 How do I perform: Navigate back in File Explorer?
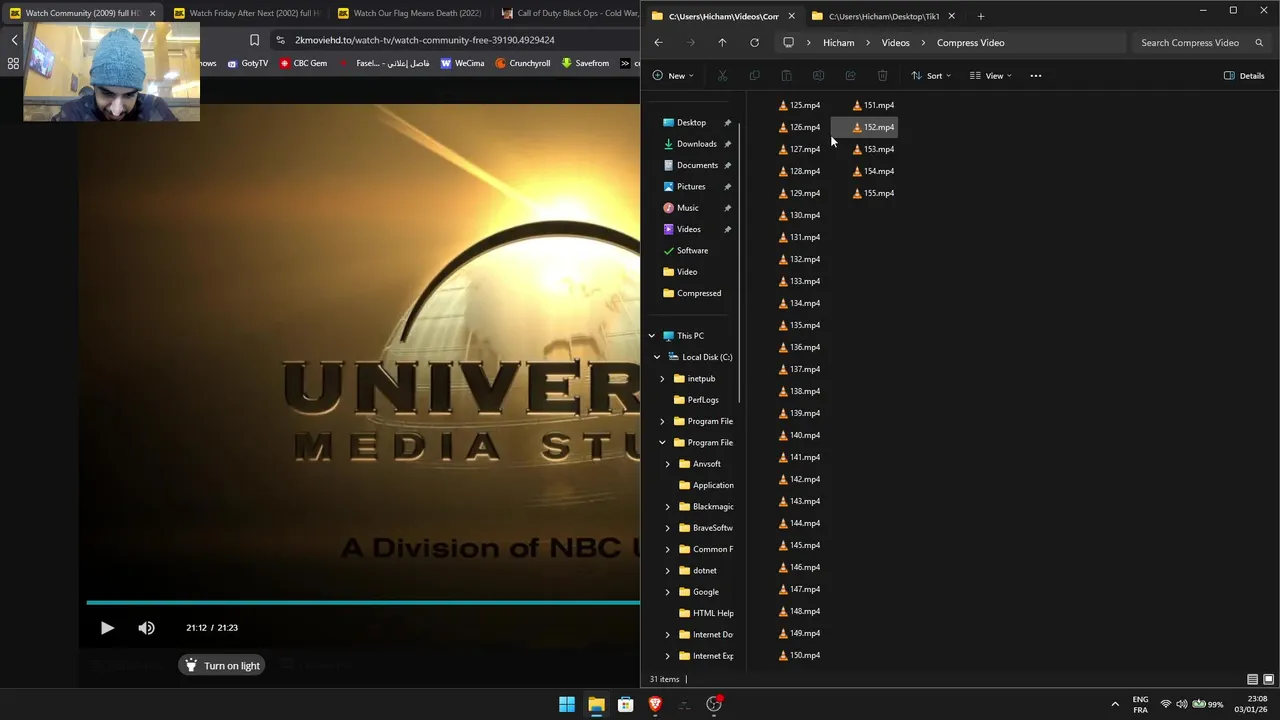(x=658, y=43)
